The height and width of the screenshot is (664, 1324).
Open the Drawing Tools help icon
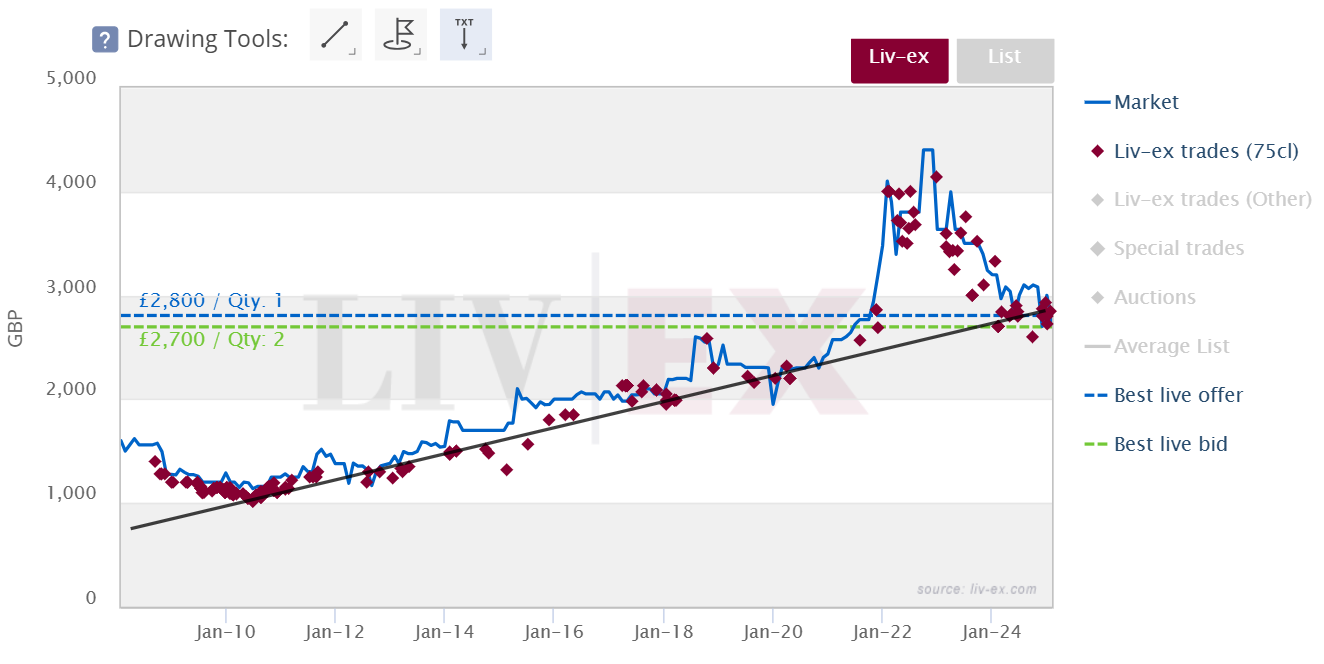(105, 39)
